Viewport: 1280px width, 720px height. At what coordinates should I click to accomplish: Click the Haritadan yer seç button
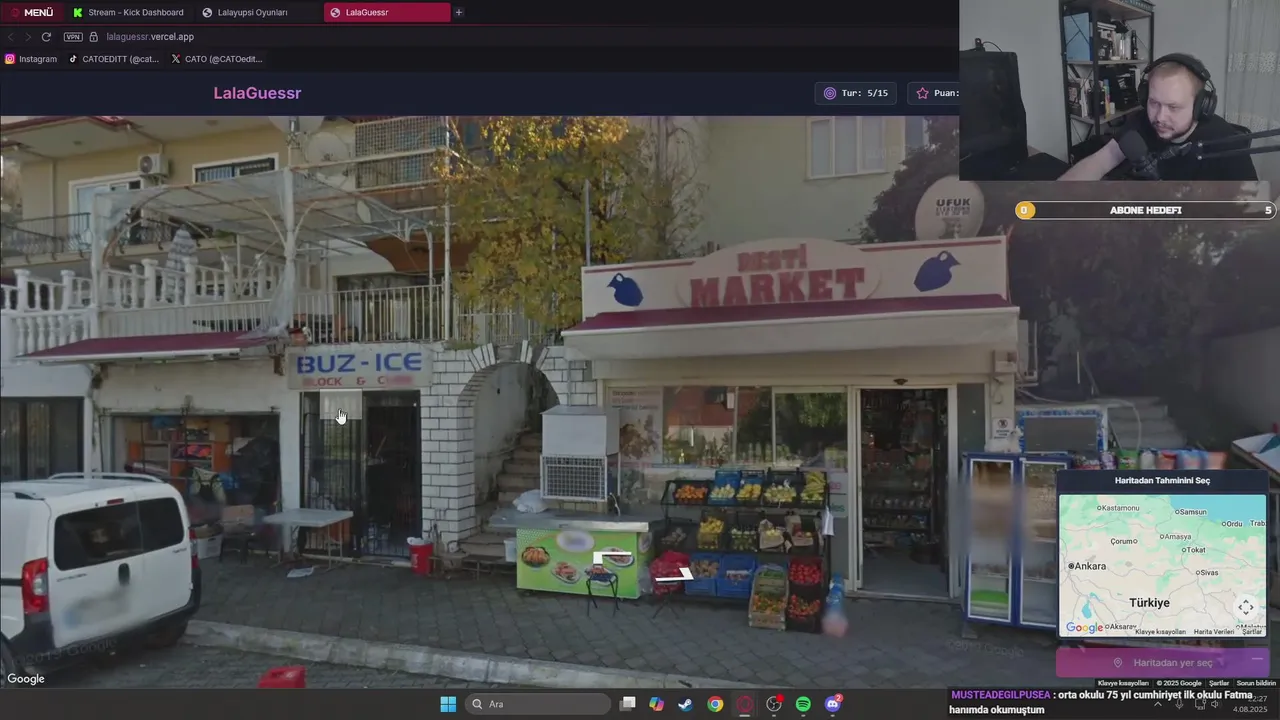pyautogui.click(x=1162, y=663)
